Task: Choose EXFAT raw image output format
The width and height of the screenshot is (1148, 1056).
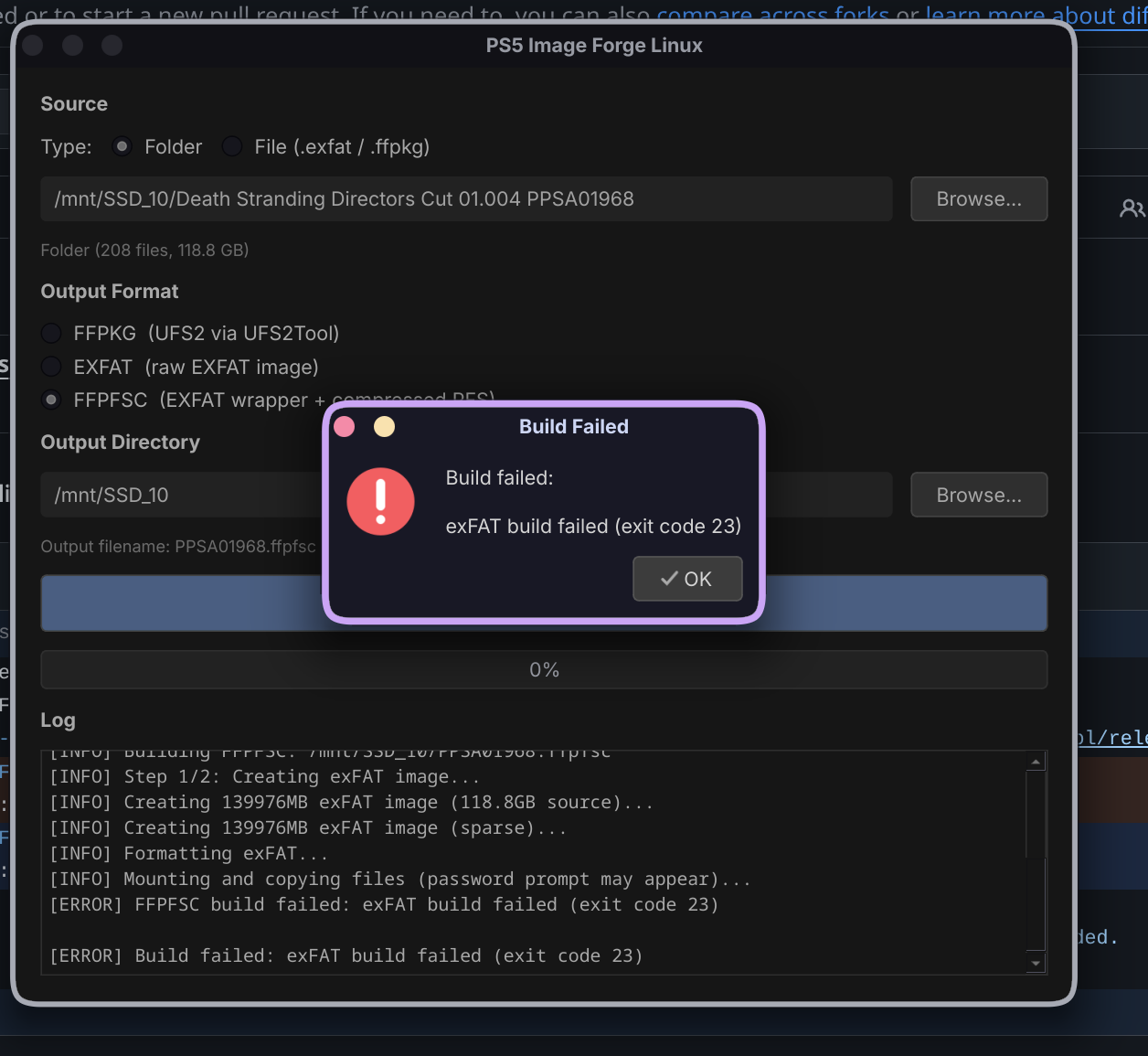Action: pos(51,367)
